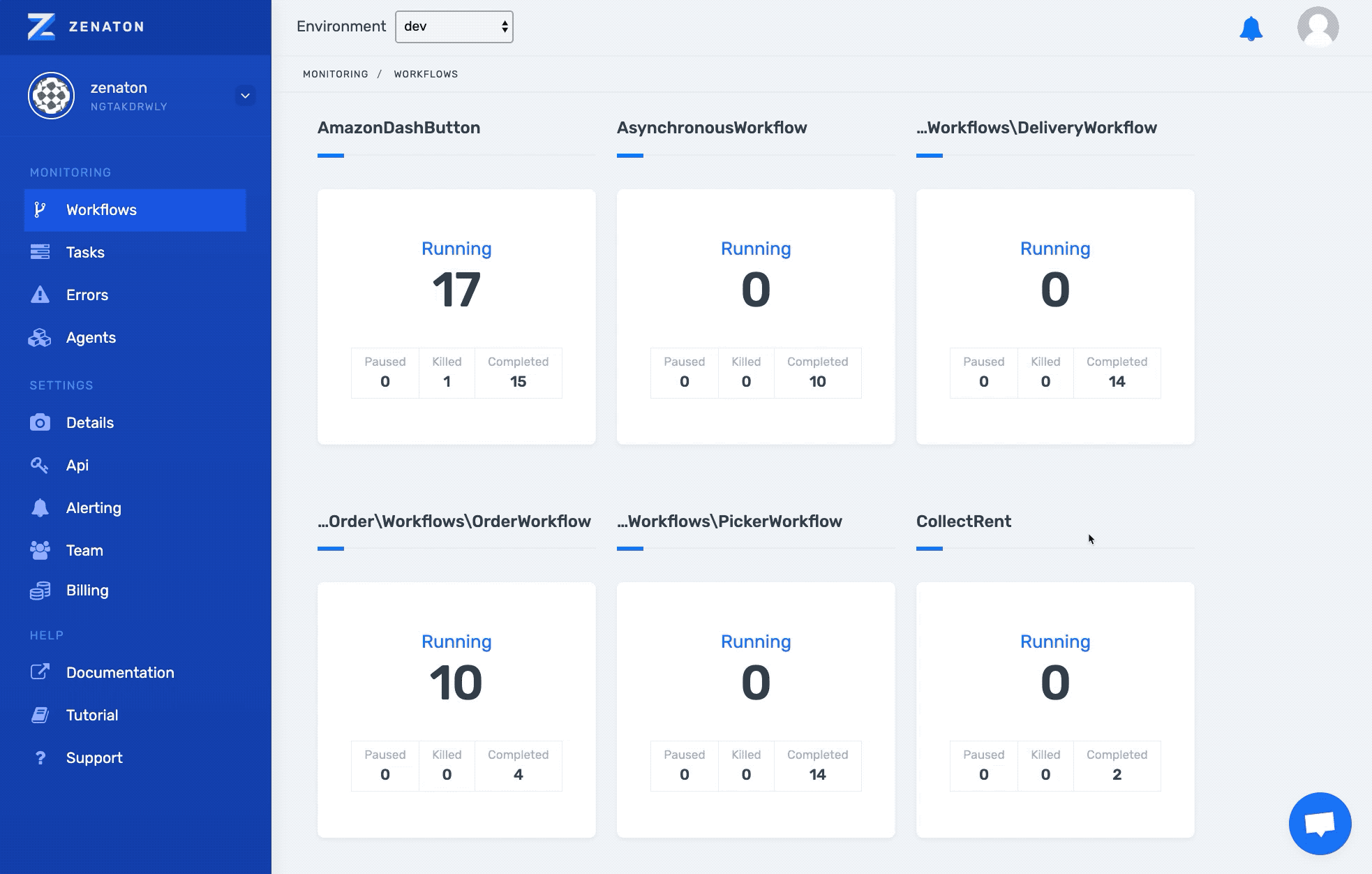Click the …Workflows\DeliveryWorkflow heading

pyautogui.click(x=1036, y=128)
